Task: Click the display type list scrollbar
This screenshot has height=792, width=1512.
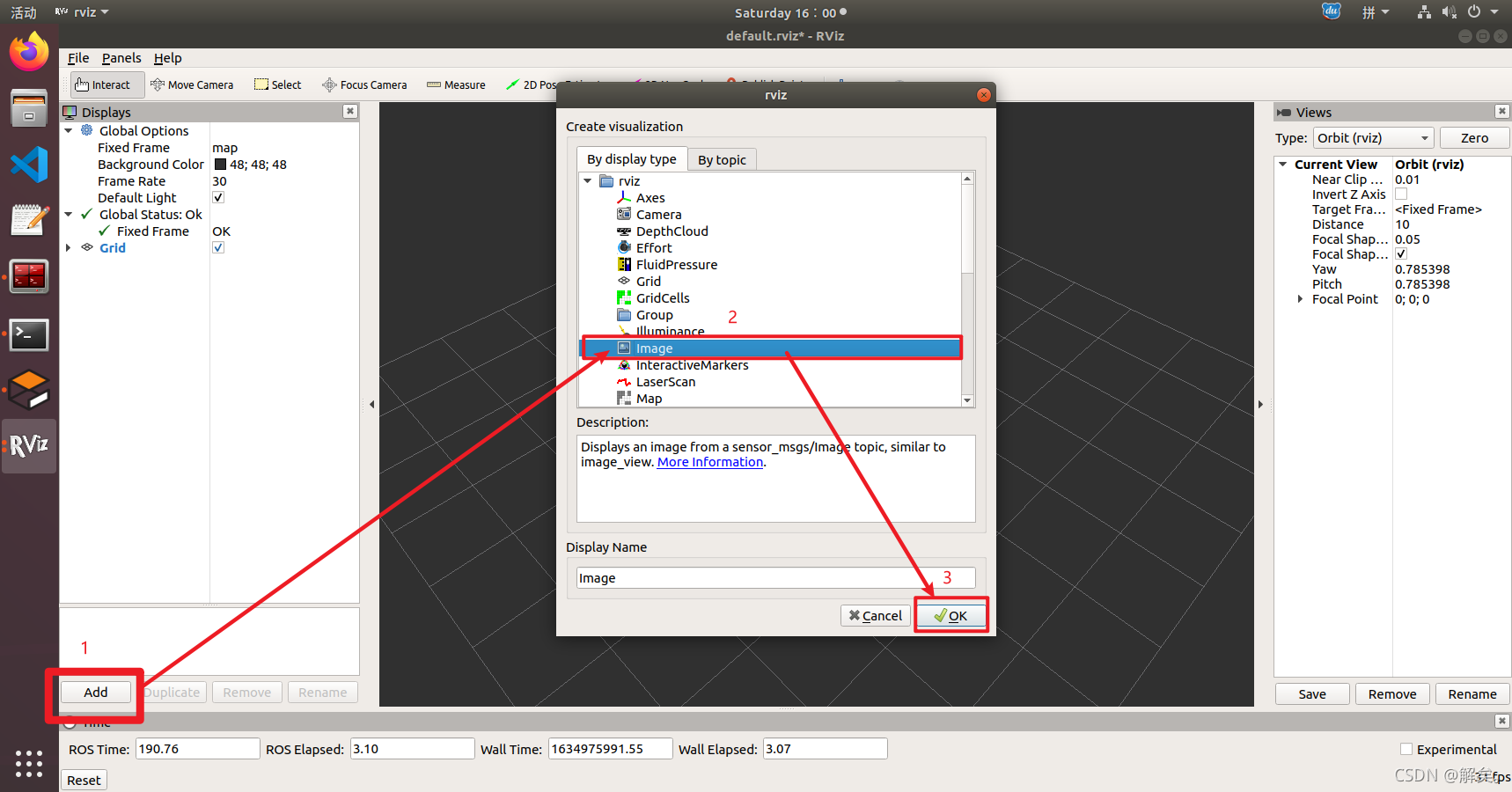Action: click(x=967, y=229)
